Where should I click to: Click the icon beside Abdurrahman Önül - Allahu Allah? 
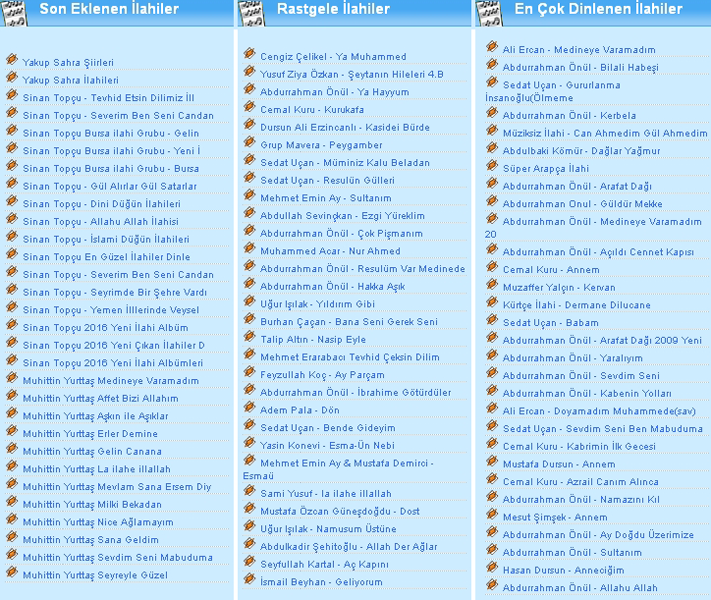(x=492, y=585)
